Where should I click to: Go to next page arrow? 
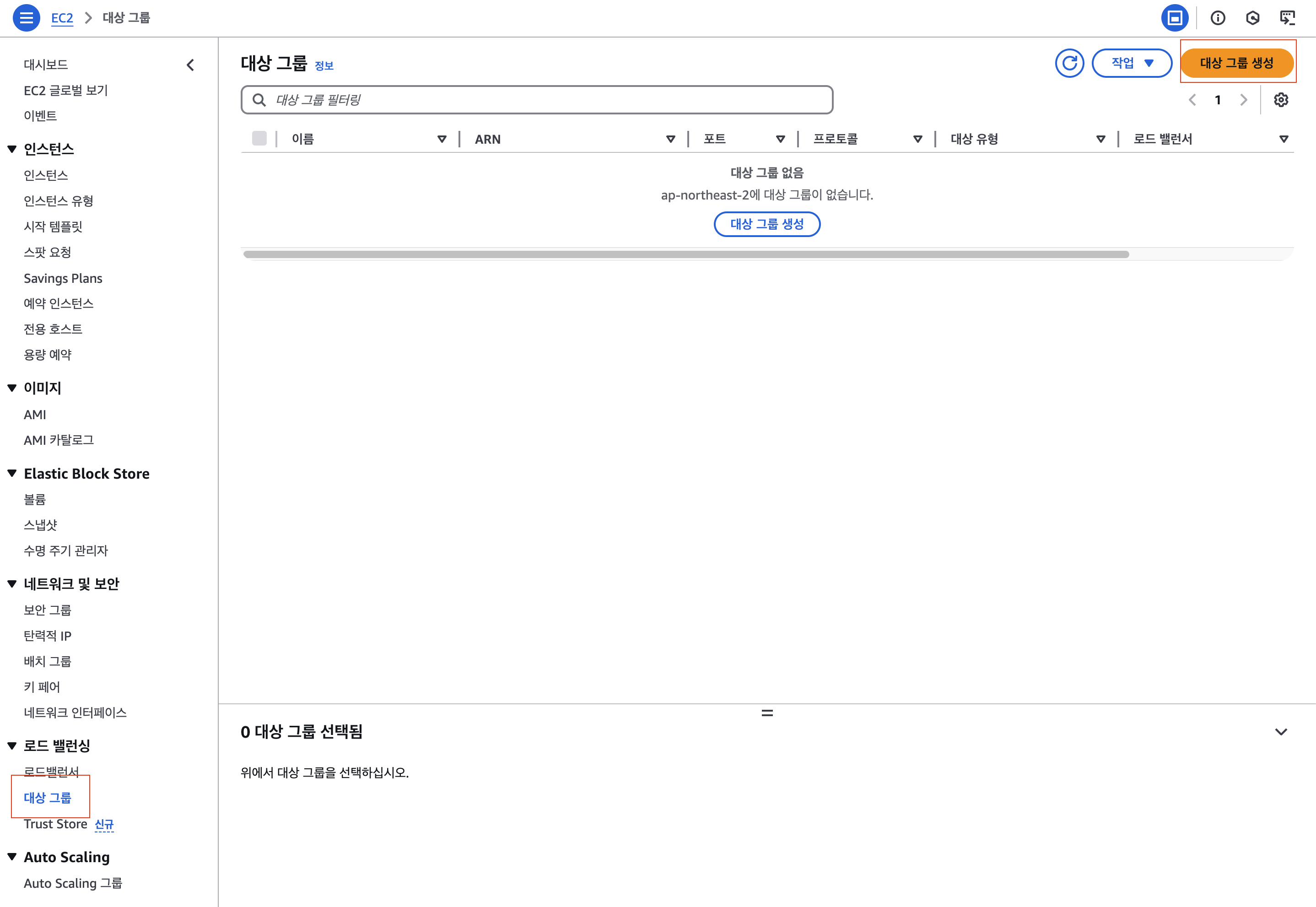[1244, 100]
